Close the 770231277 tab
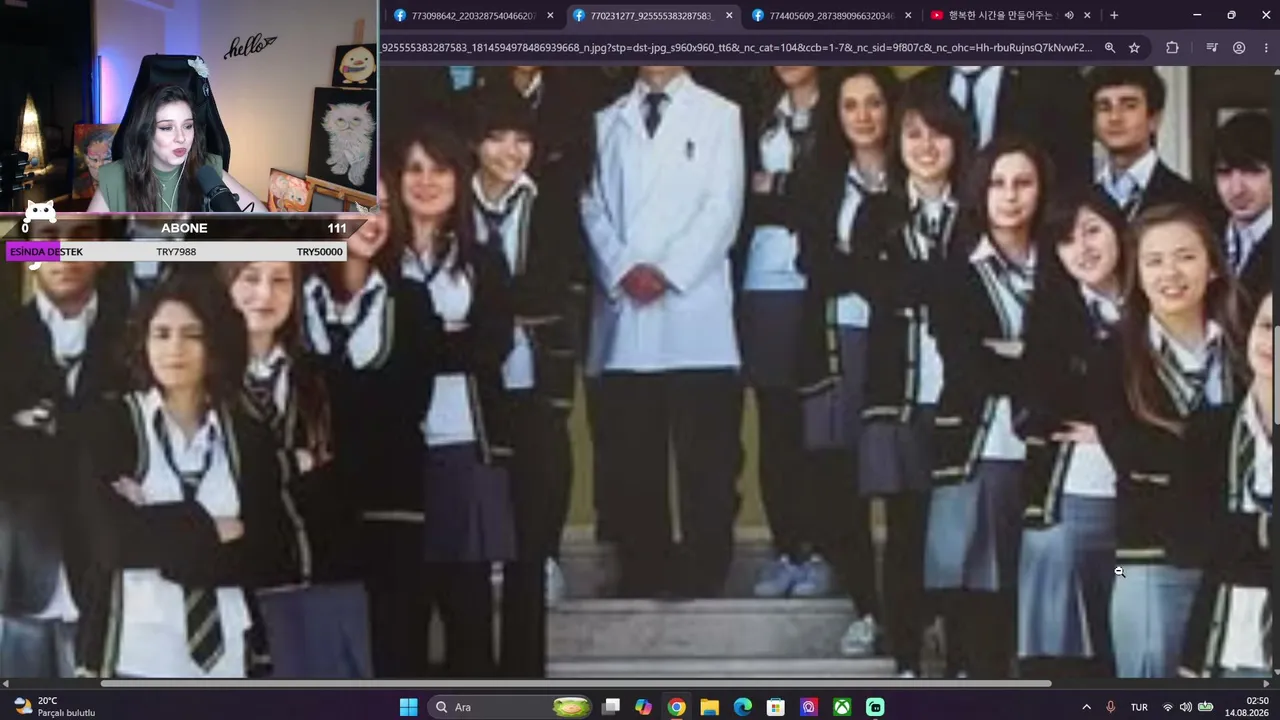The image size is (1280, 720). [x=729, y=15]
